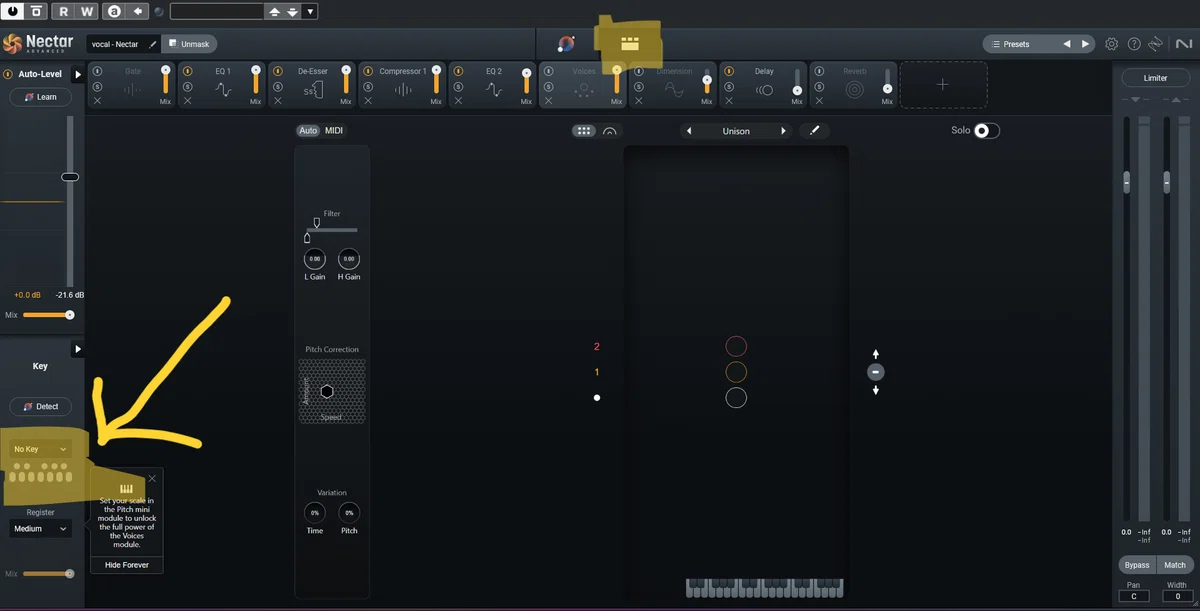Open the Register Medium dropdown
This screenshot has width=1200, height=611.
[x=40, y=528]
